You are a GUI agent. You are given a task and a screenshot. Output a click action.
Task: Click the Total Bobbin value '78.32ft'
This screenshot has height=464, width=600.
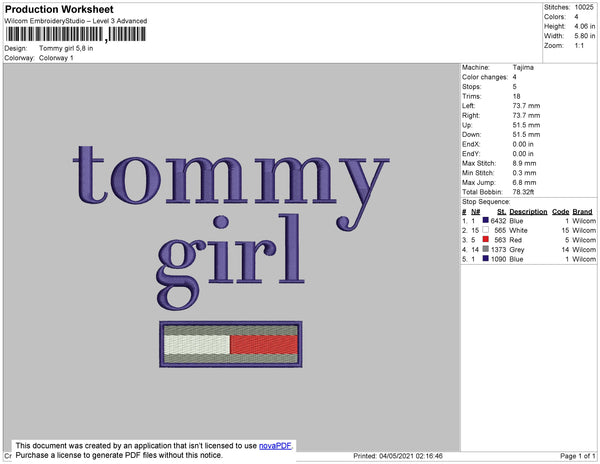point(523,192)
